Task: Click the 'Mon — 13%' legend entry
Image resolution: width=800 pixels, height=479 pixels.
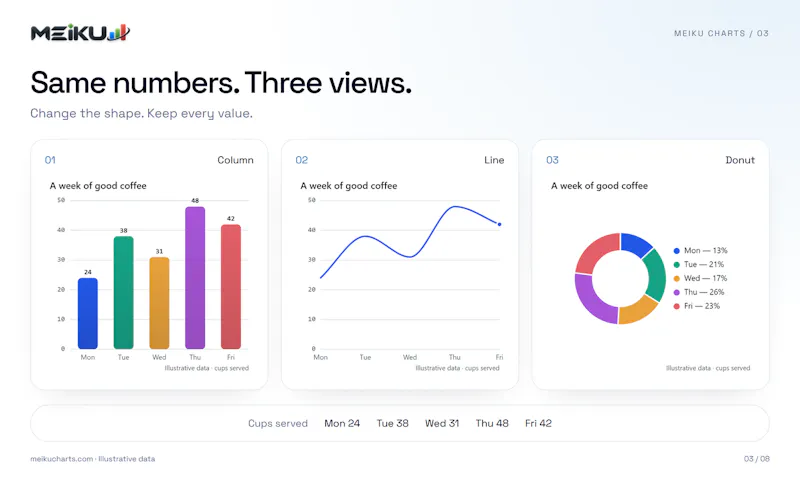Action: 701,250
